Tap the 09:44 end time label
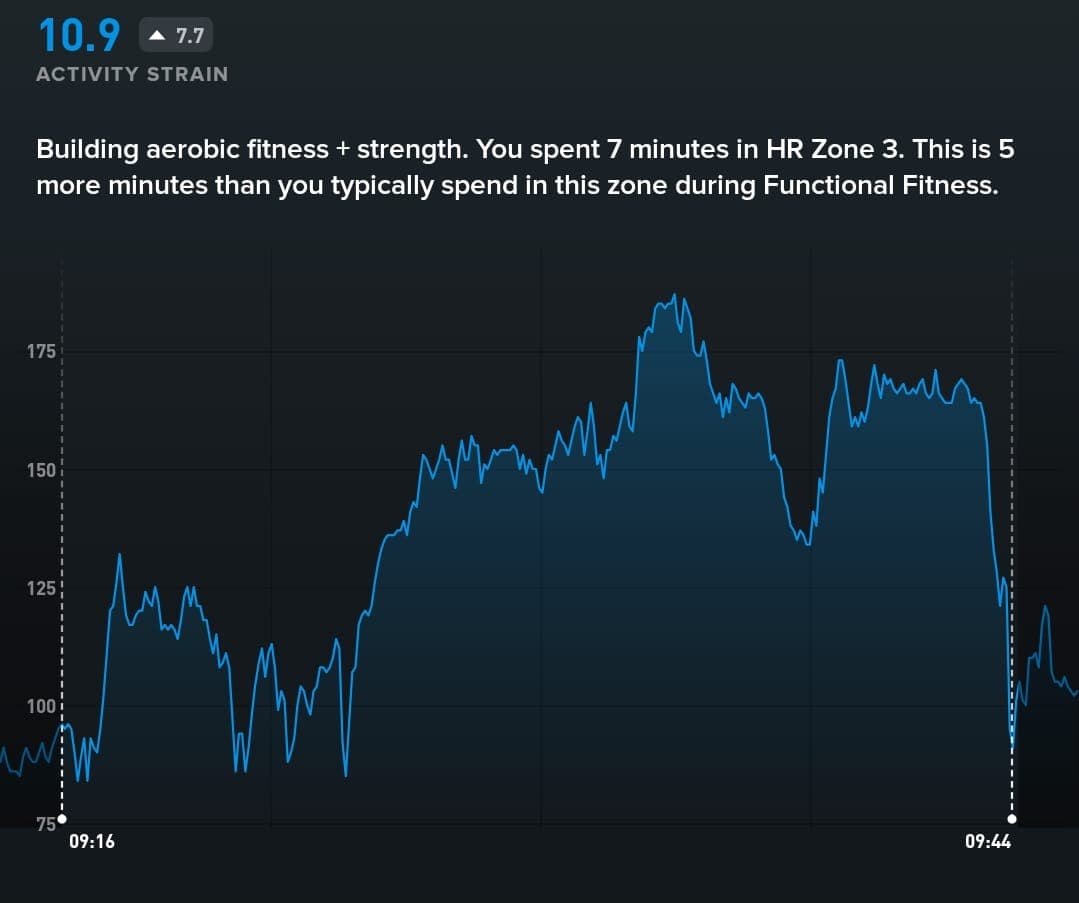Image resolution: width=1079 pixels, height=903 pixels. [x=988, y=842]
